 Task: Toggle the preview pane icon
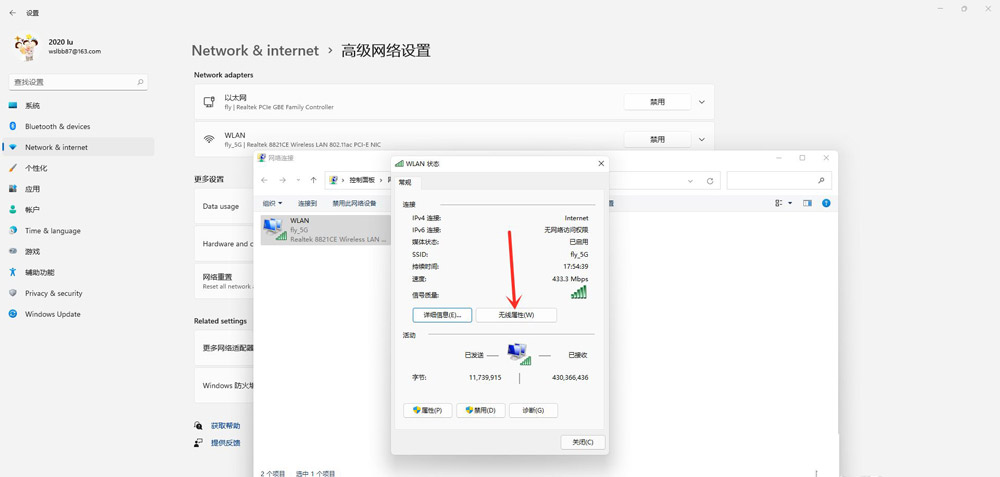tap(807, 203)
